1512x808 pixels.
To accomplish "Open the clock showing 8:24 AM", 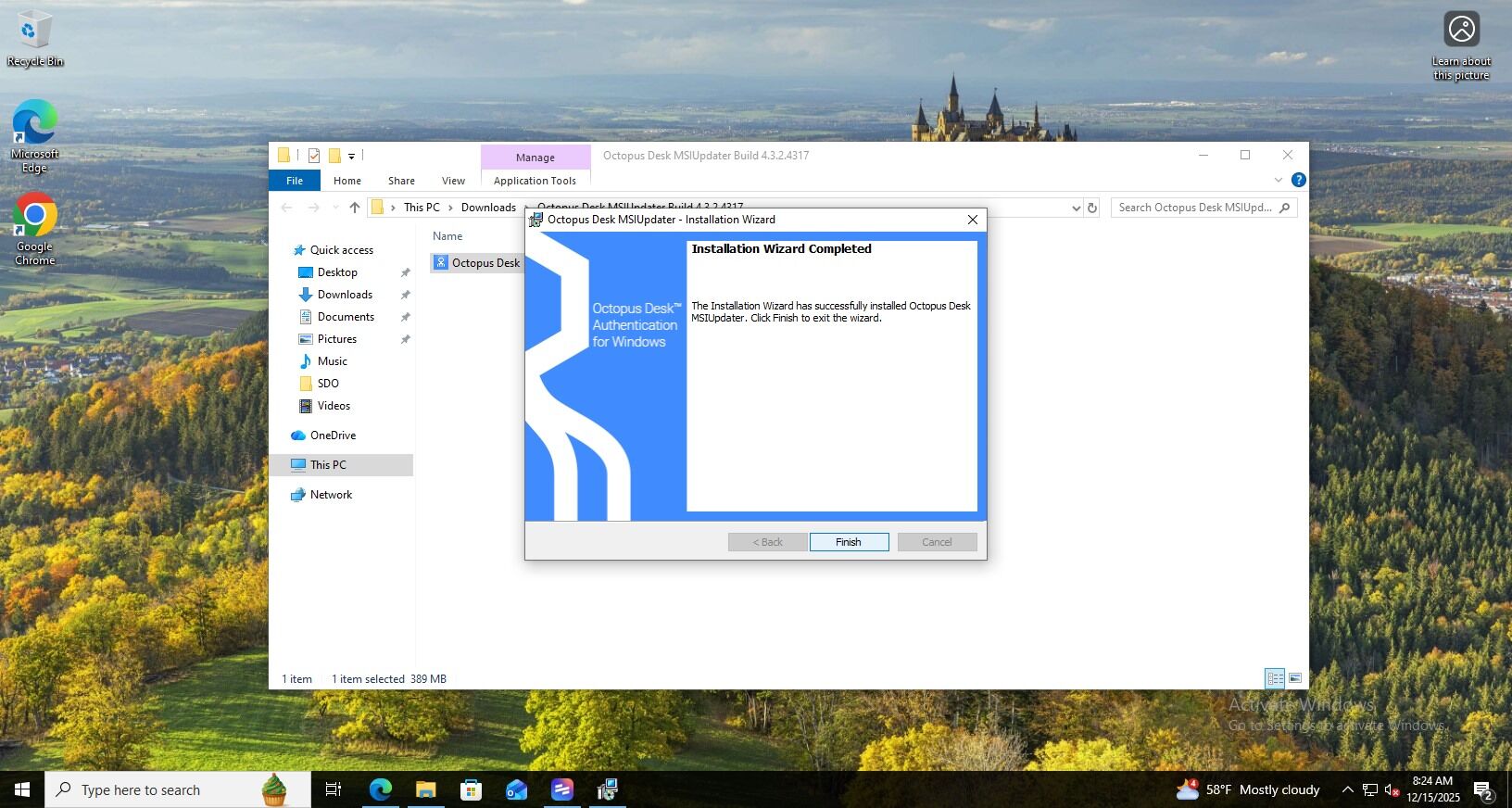I will pos(1432,789).
